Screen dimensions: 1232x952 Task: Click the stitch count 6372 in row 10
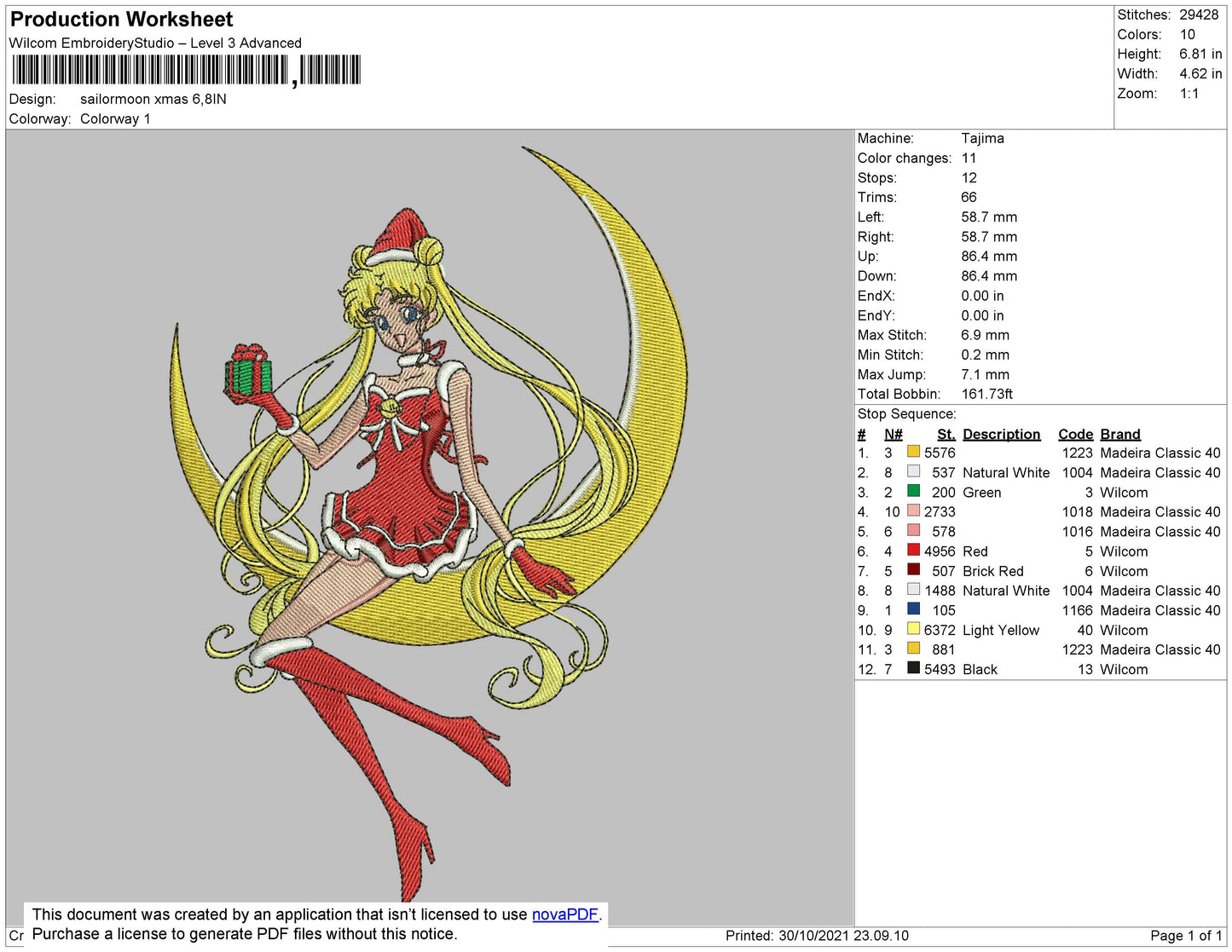940,630
